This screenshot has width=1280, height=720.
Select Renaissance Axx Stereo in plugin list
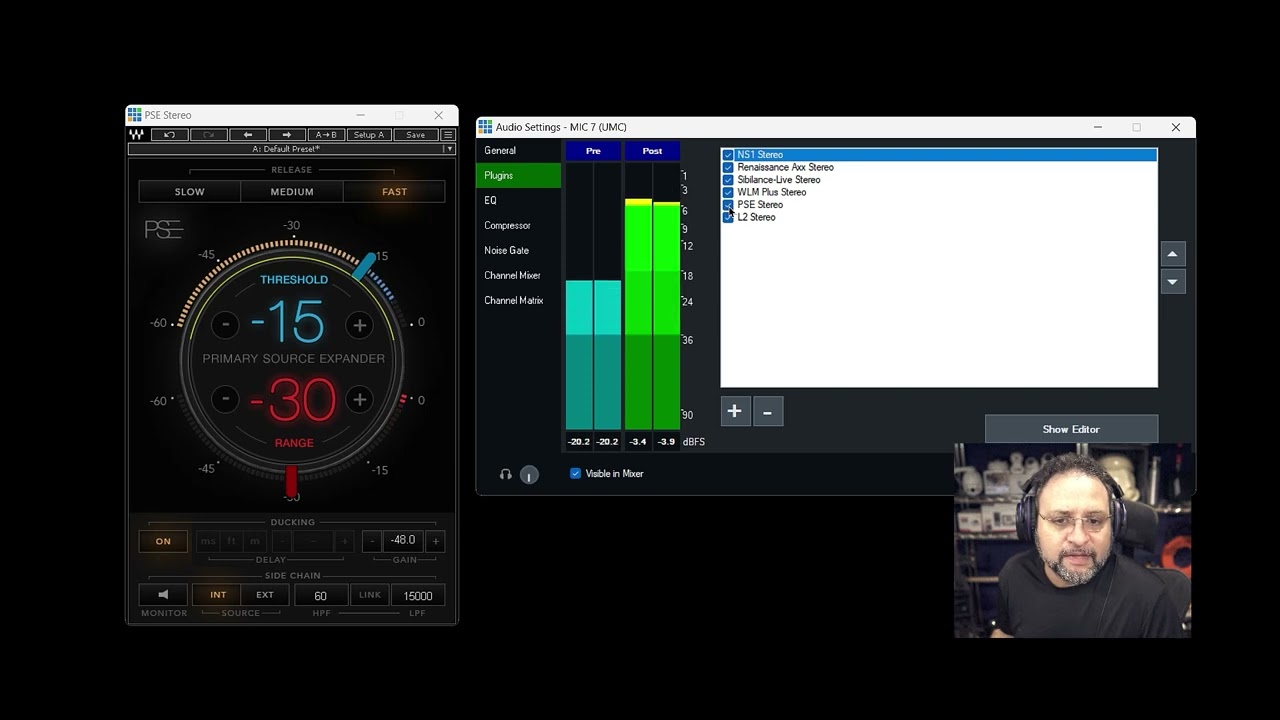[785, 167]
